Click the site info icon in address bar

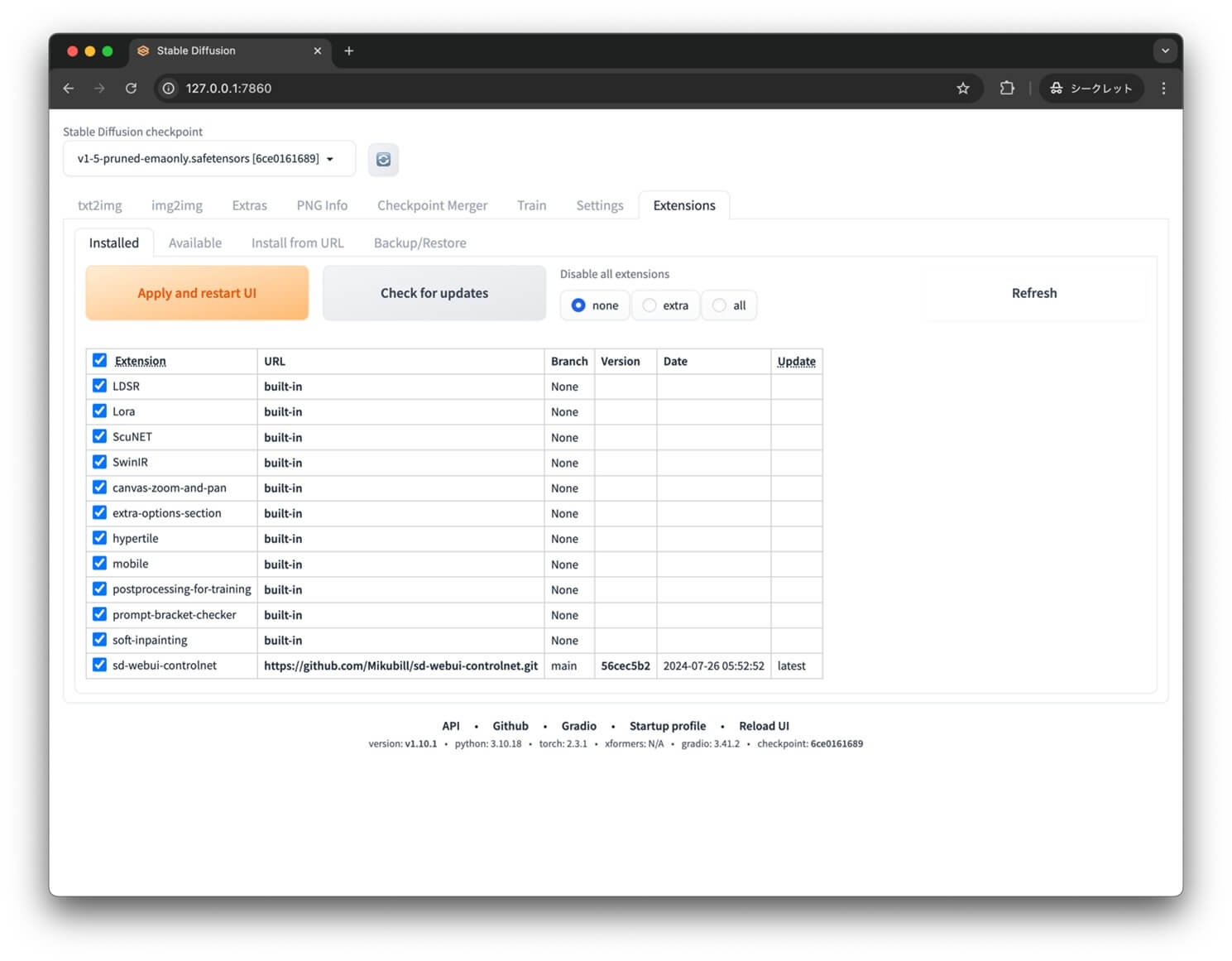[169, 89]
